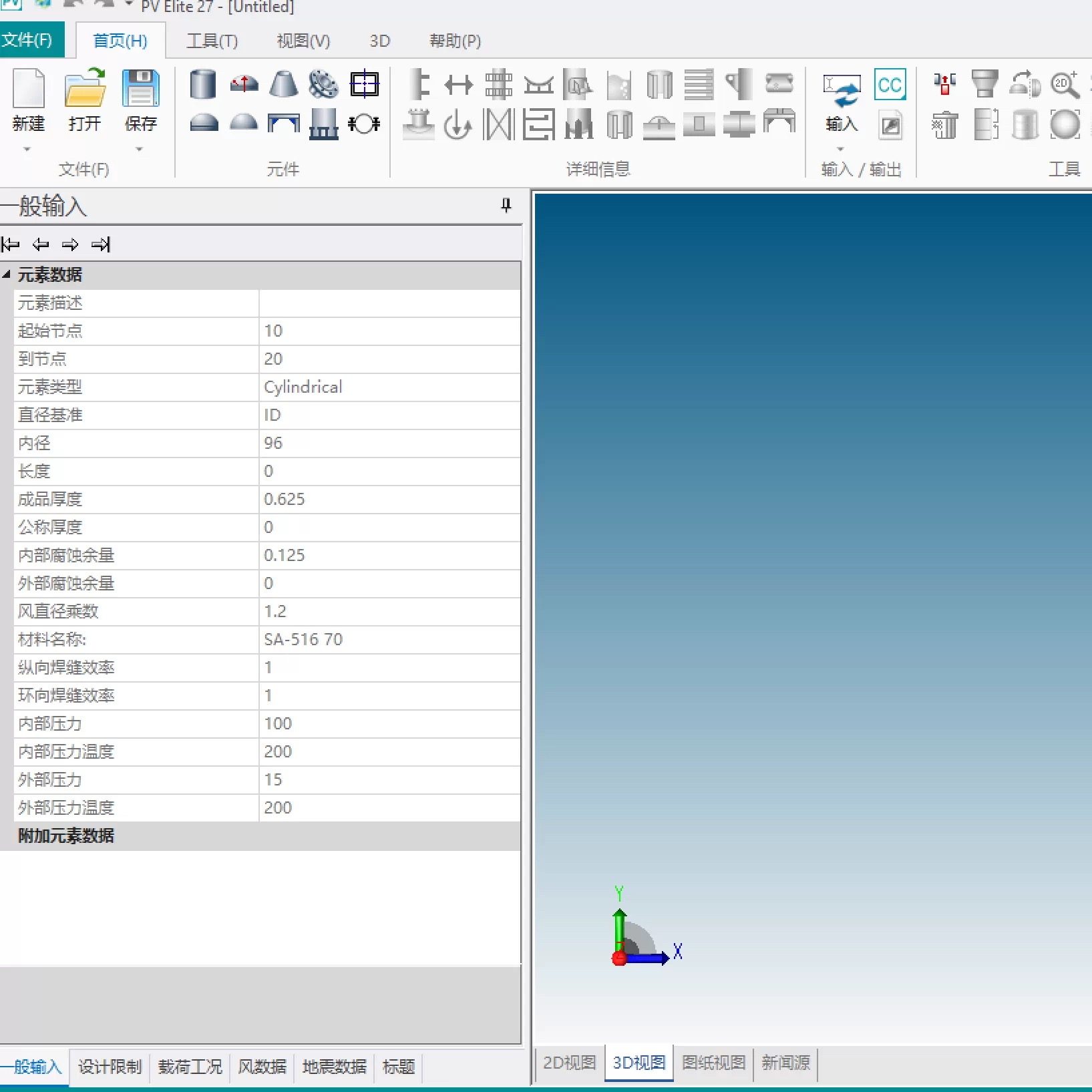
Task: Add a skirt support element
Action: [324, 124]
